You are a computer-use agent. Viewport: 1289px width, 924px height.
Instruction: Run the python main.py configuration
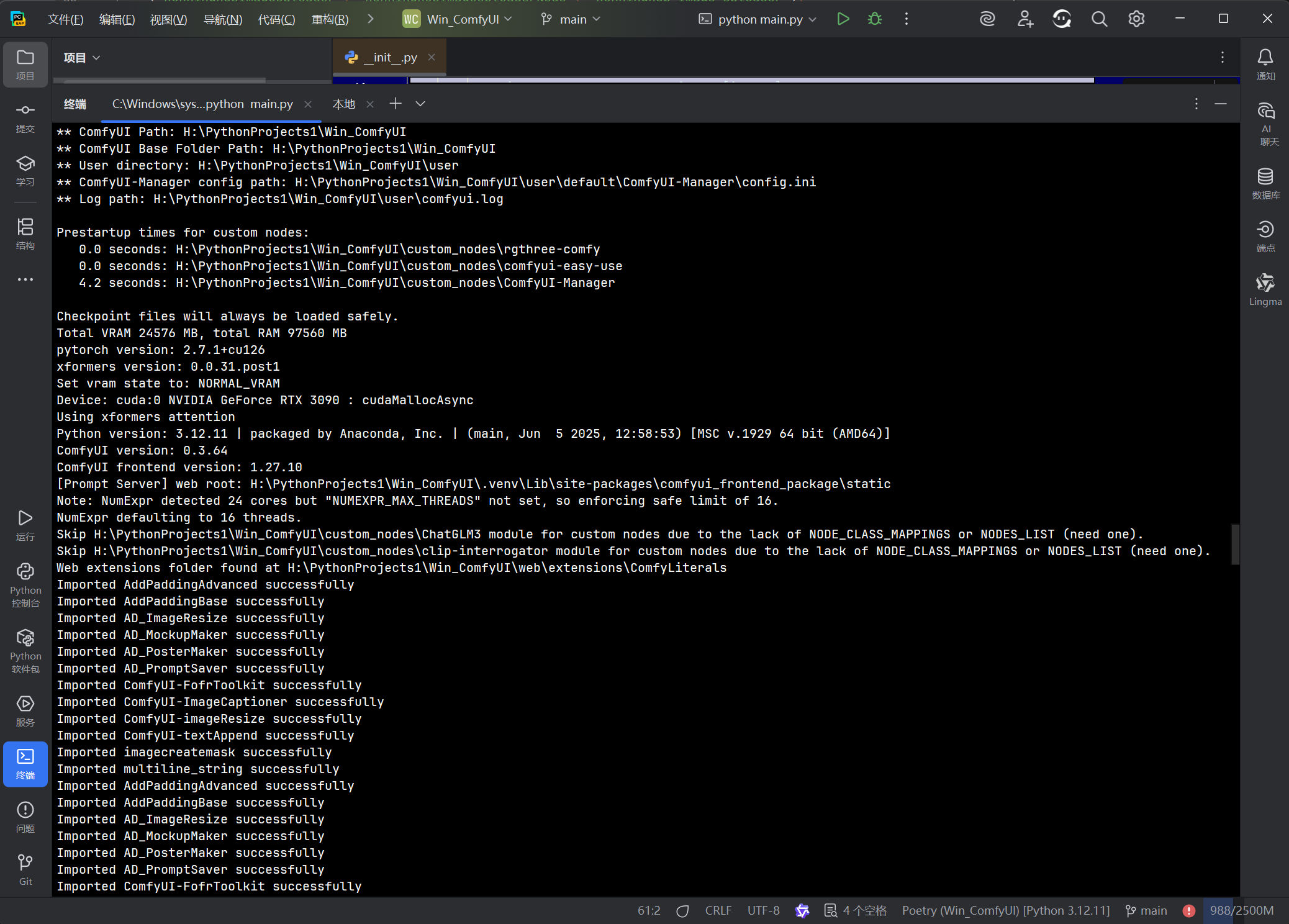pyautogui.click(x=843, y=19)
